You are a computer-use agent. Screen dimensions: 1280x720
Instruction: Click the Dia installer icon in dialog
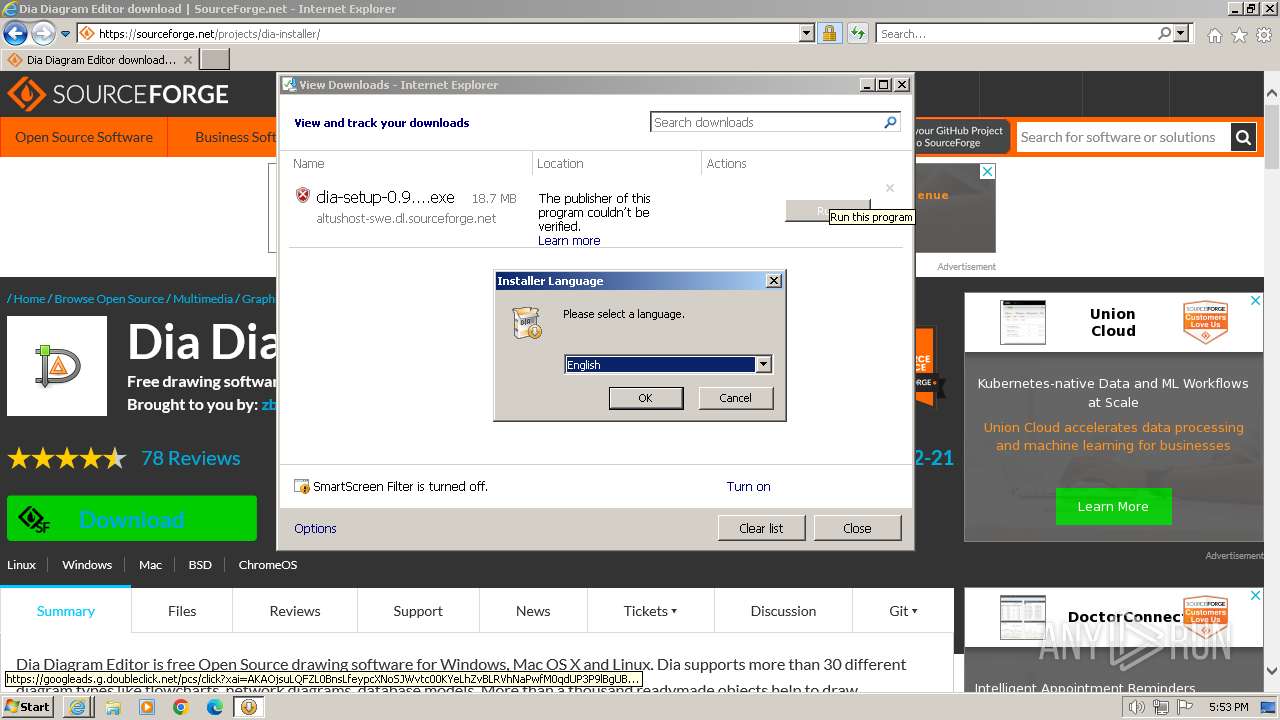tap(527, 323)
